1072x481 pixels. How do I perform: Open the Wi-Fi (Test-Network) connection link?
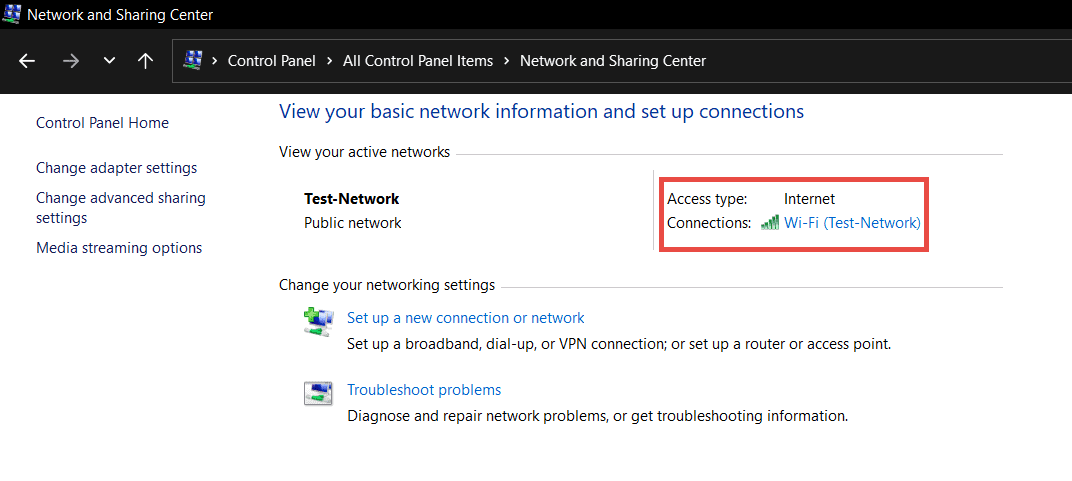point(852,223)
